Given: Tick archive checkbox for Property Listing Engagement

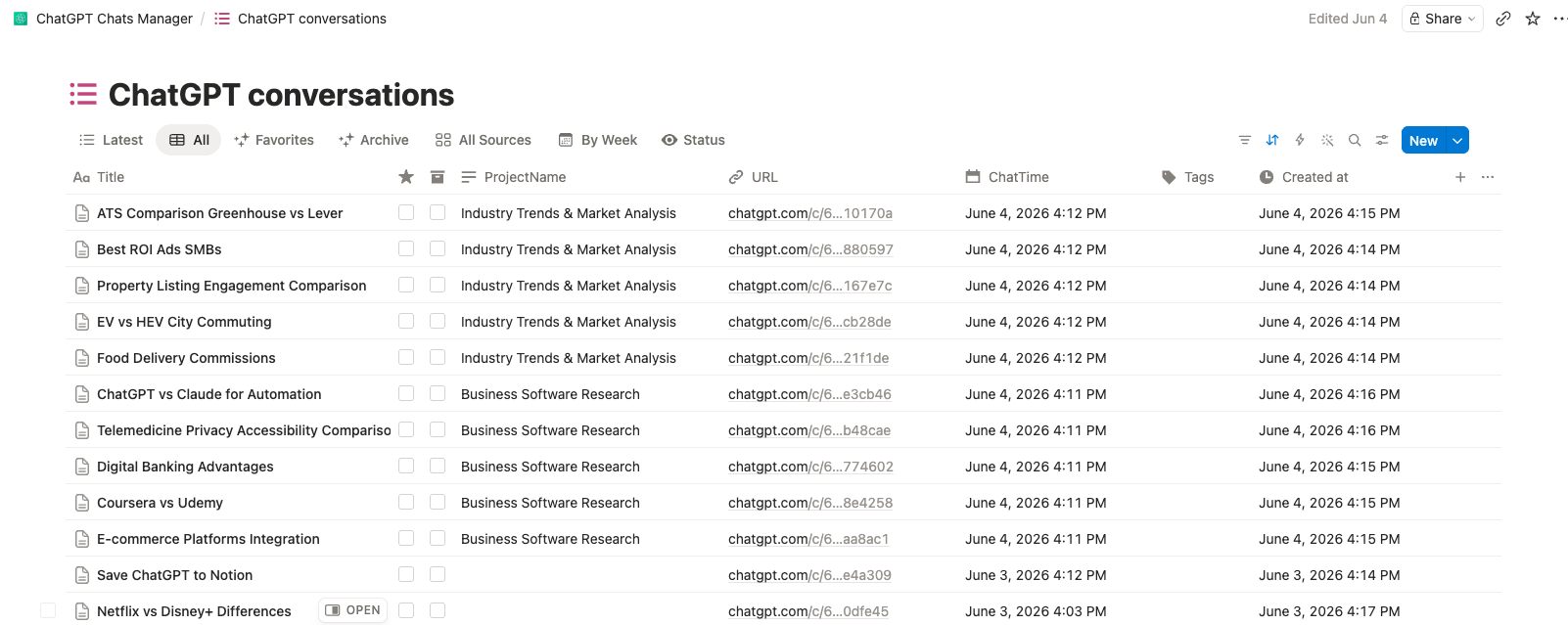Looking at the screenshot, I should tap(438, 285).
